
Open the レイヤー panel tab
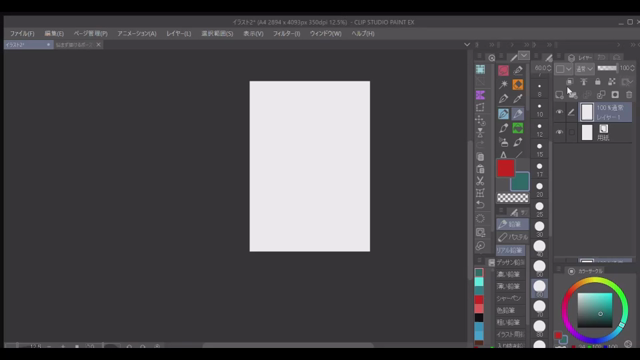click(581, 58)
